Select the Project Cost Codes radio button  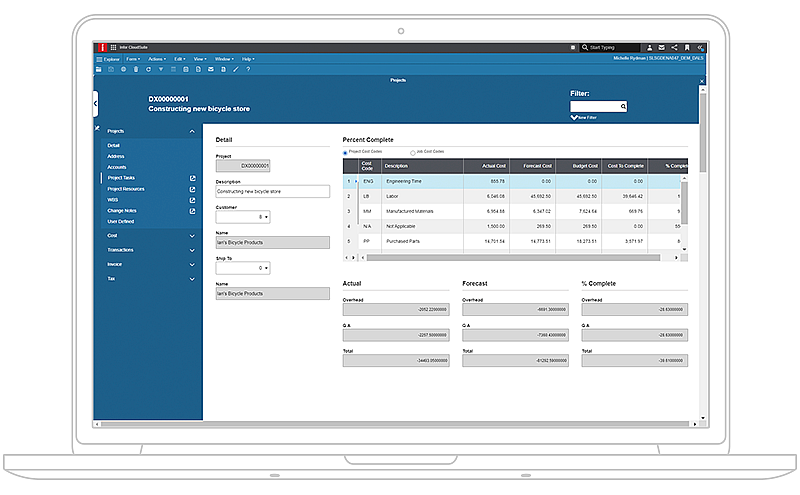[346, 152]
